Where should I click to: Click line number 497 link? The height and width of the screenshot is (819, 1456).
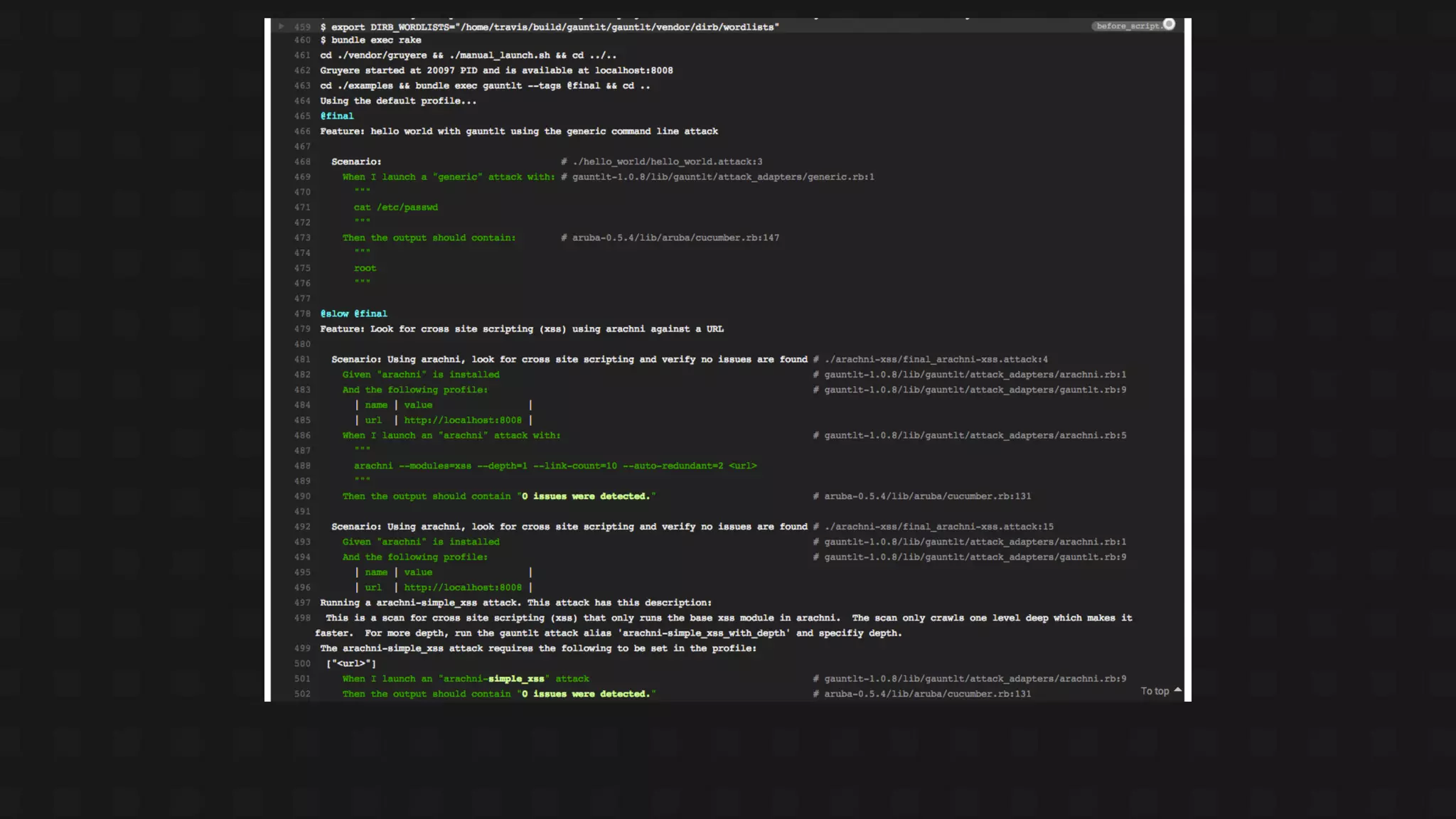pyautogui.click(x=302, y=603)
